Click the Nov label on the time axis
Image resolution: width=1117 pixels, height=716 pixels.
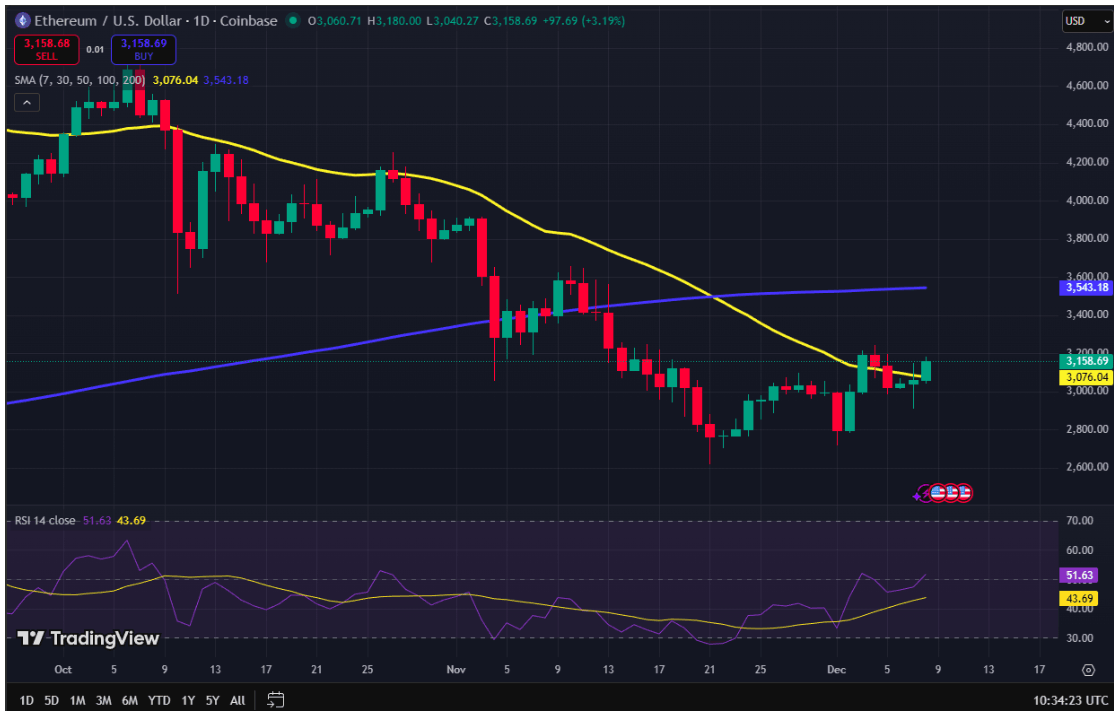point(456,670)
